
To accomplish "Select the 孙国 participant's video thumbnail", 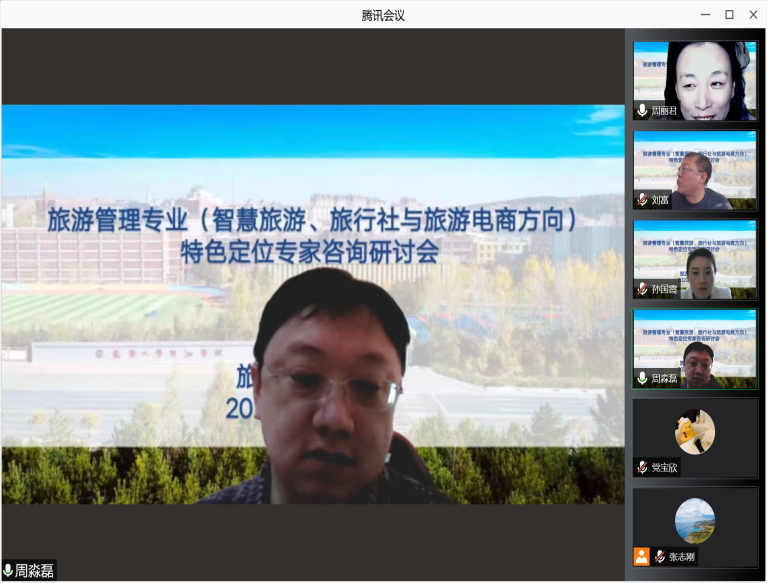I will coord(695,258).
